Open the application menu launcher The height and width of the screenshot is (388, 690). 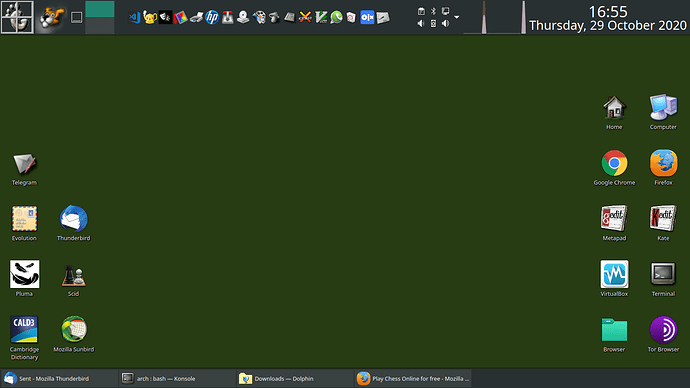pyautogui.click(x=17, y=17)
